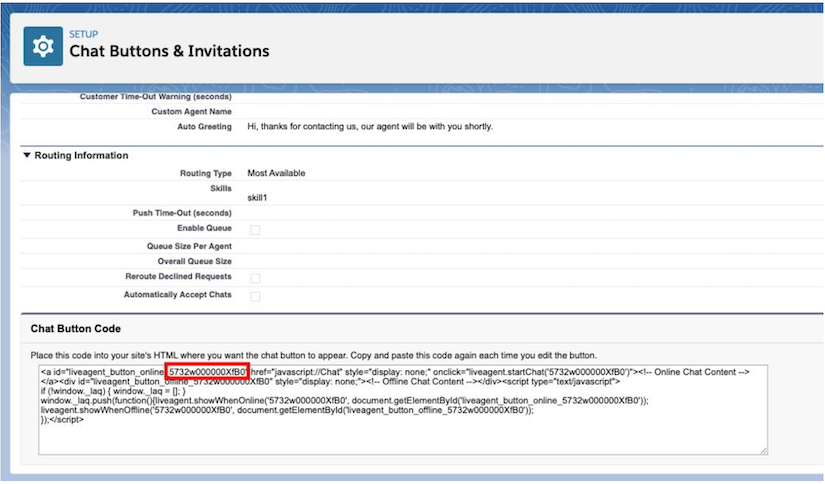The height and width of the screenshot is (484, 825).
Task: Click the Auto Greeting message text
Action: [x=370, y=126]
